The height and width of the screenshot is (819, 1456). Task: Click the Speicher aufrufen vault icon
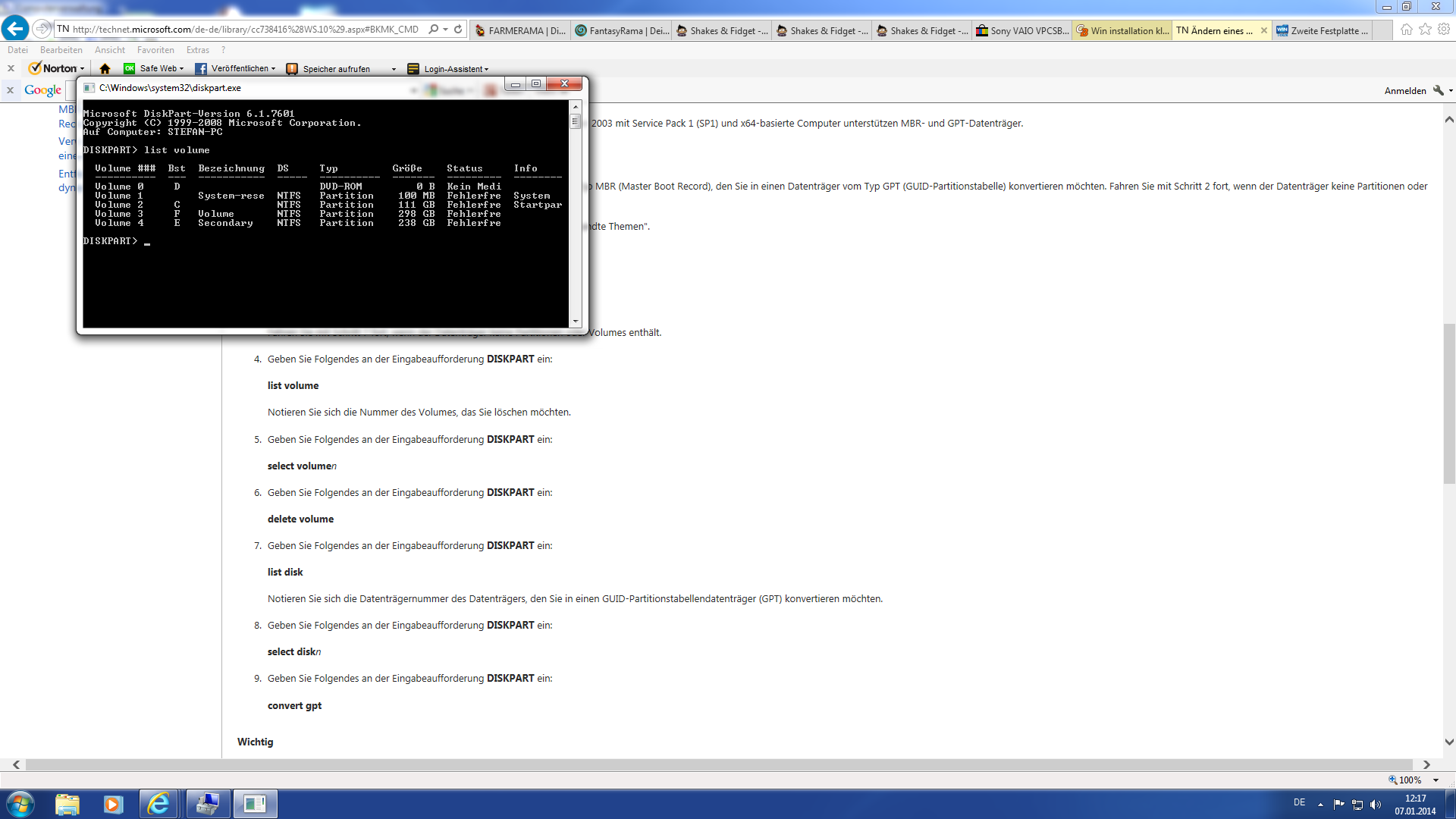[292, 69]
